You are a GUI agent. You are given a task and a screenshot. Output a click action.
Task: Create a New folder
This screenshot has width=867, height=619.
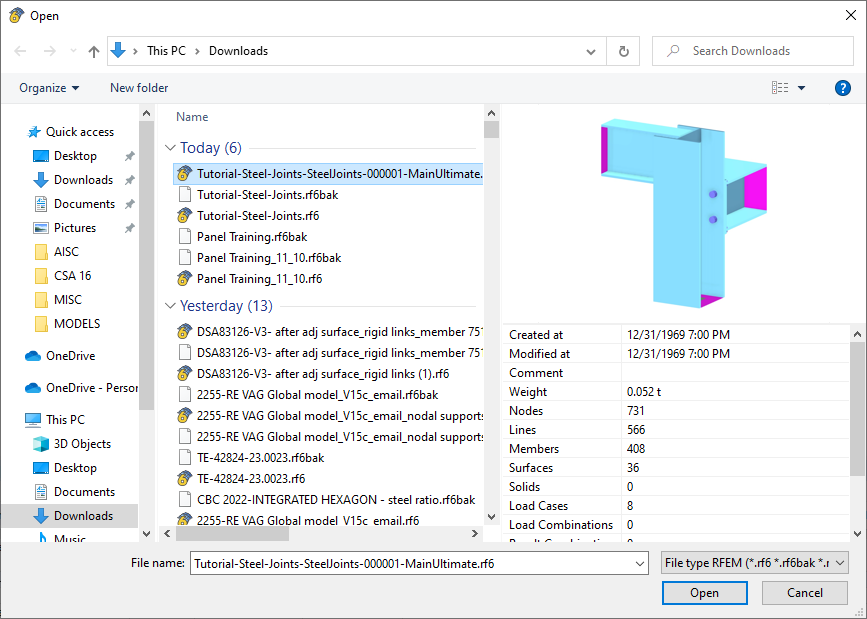[139, 88]
